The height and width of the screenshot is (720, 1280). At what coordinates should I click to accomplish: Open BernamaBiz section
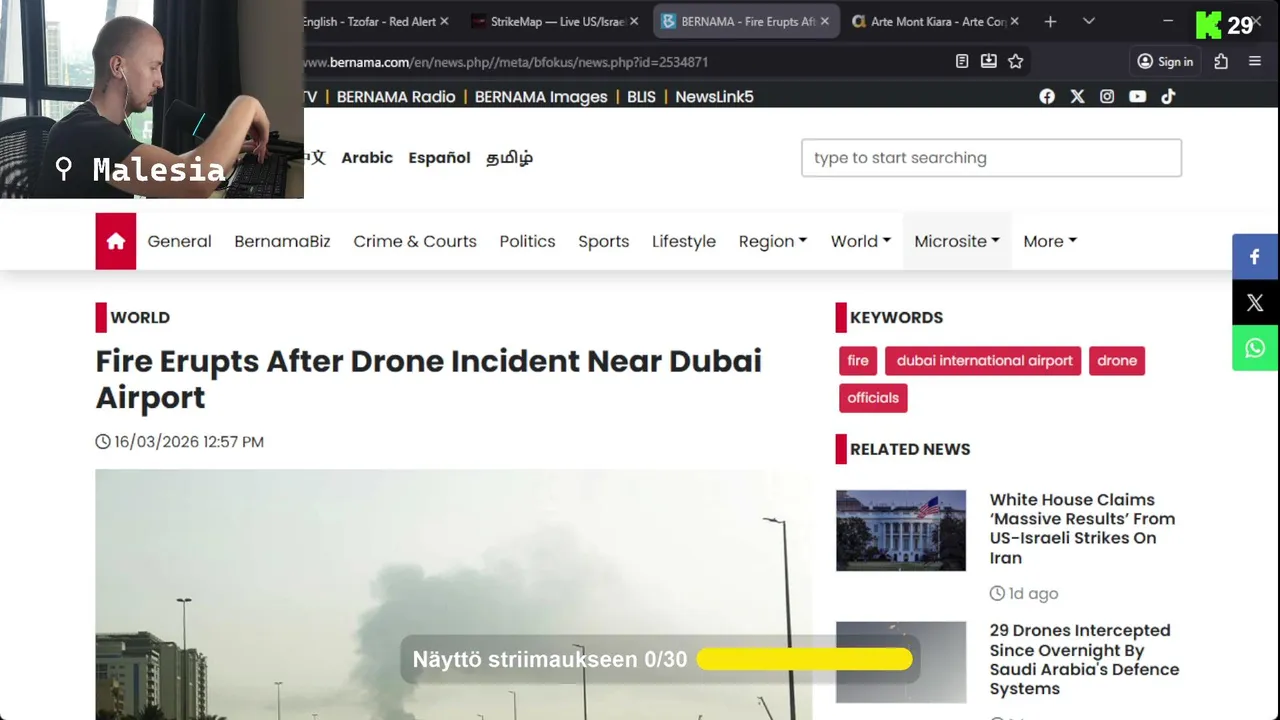(282, 241)
